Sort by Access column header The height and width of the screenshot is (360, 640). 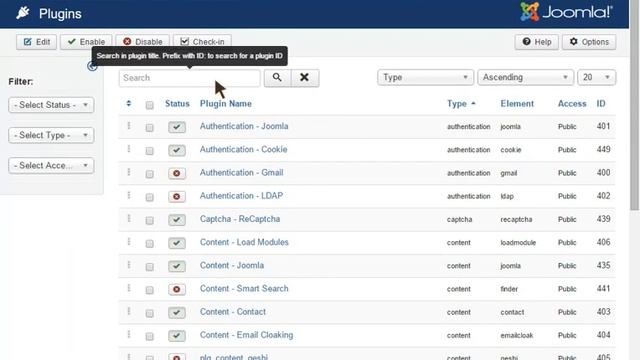(x=572, y=104)
